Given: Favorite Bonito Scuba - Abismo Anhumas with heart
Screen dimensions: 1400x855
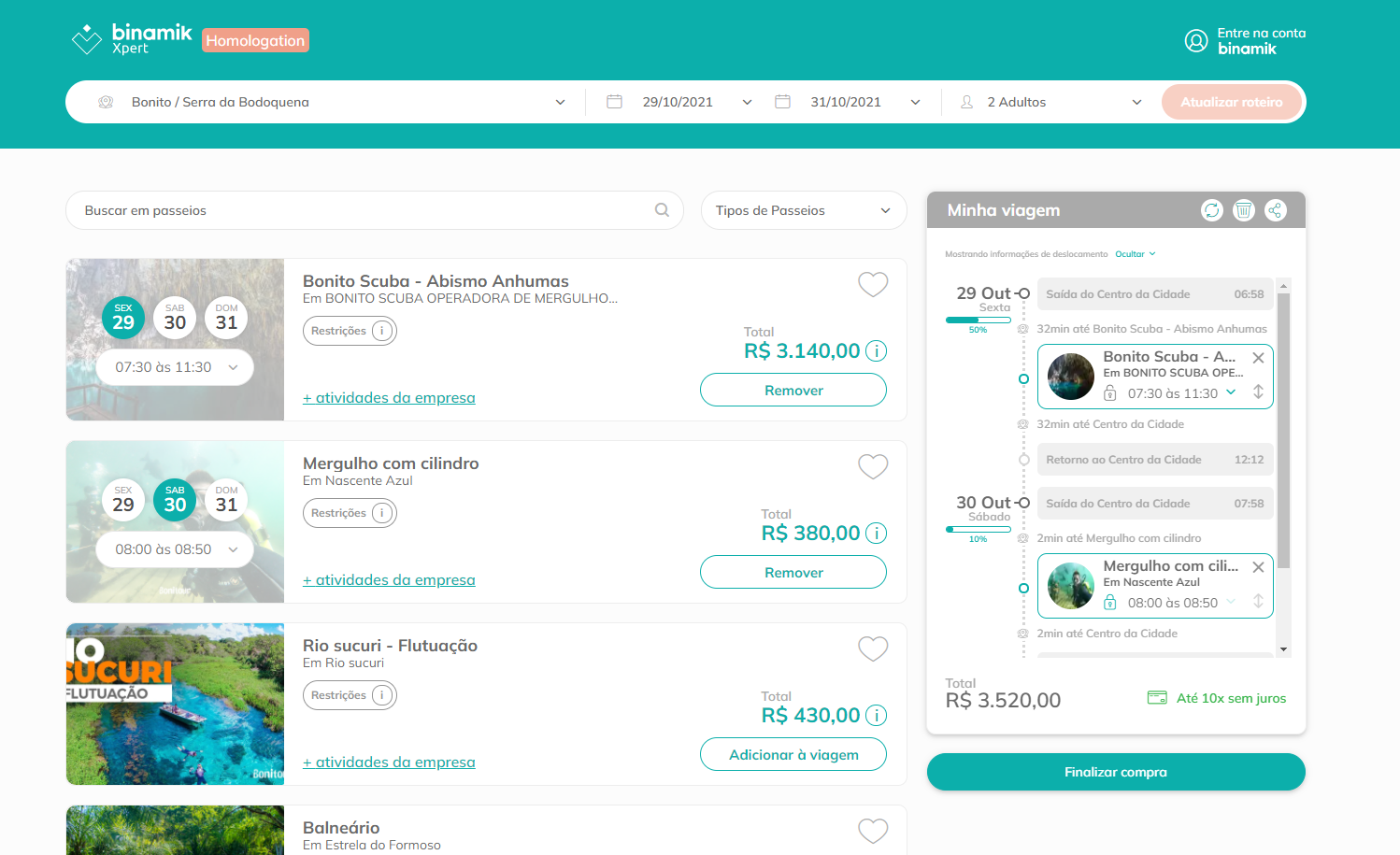Looking at the screenshot, I should pos(873,284).
